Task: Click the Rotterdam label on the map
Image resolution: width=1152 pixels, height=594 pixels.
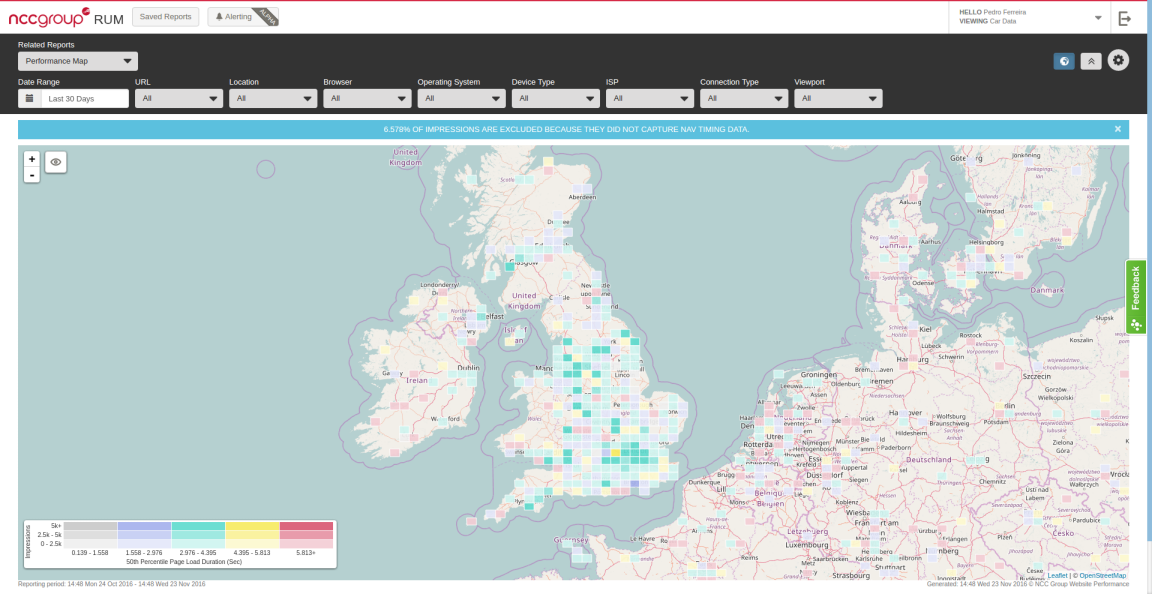Action: 760,444
